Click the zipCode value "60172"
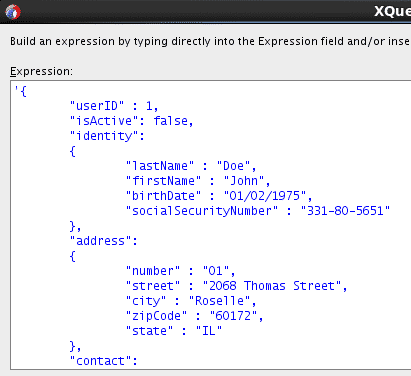 [x=233, y=316]
